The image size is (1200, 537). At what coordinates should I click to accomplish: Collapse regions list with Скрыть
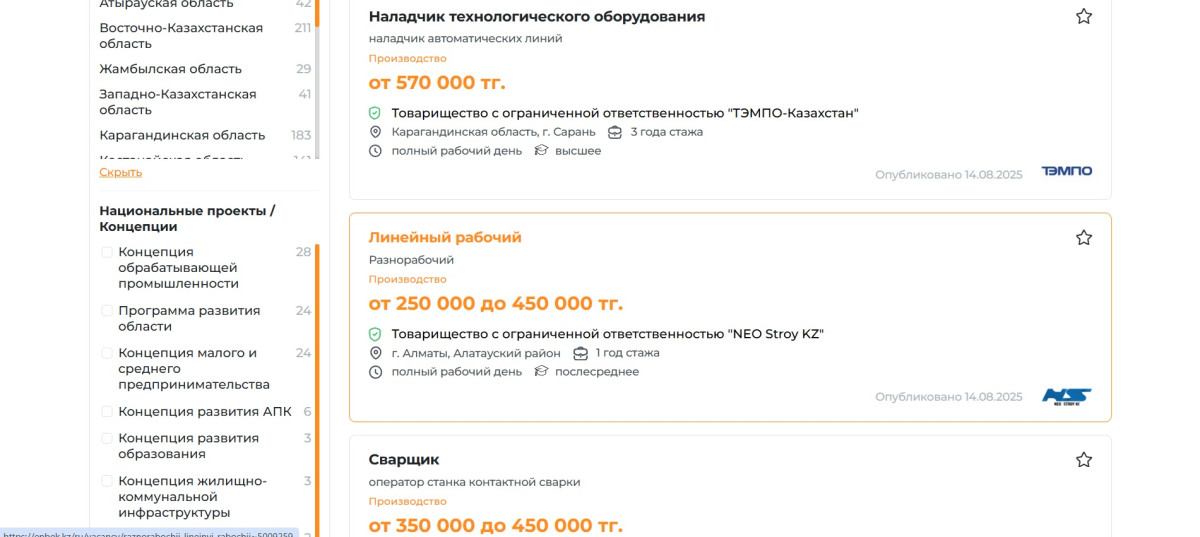[120, 172]
